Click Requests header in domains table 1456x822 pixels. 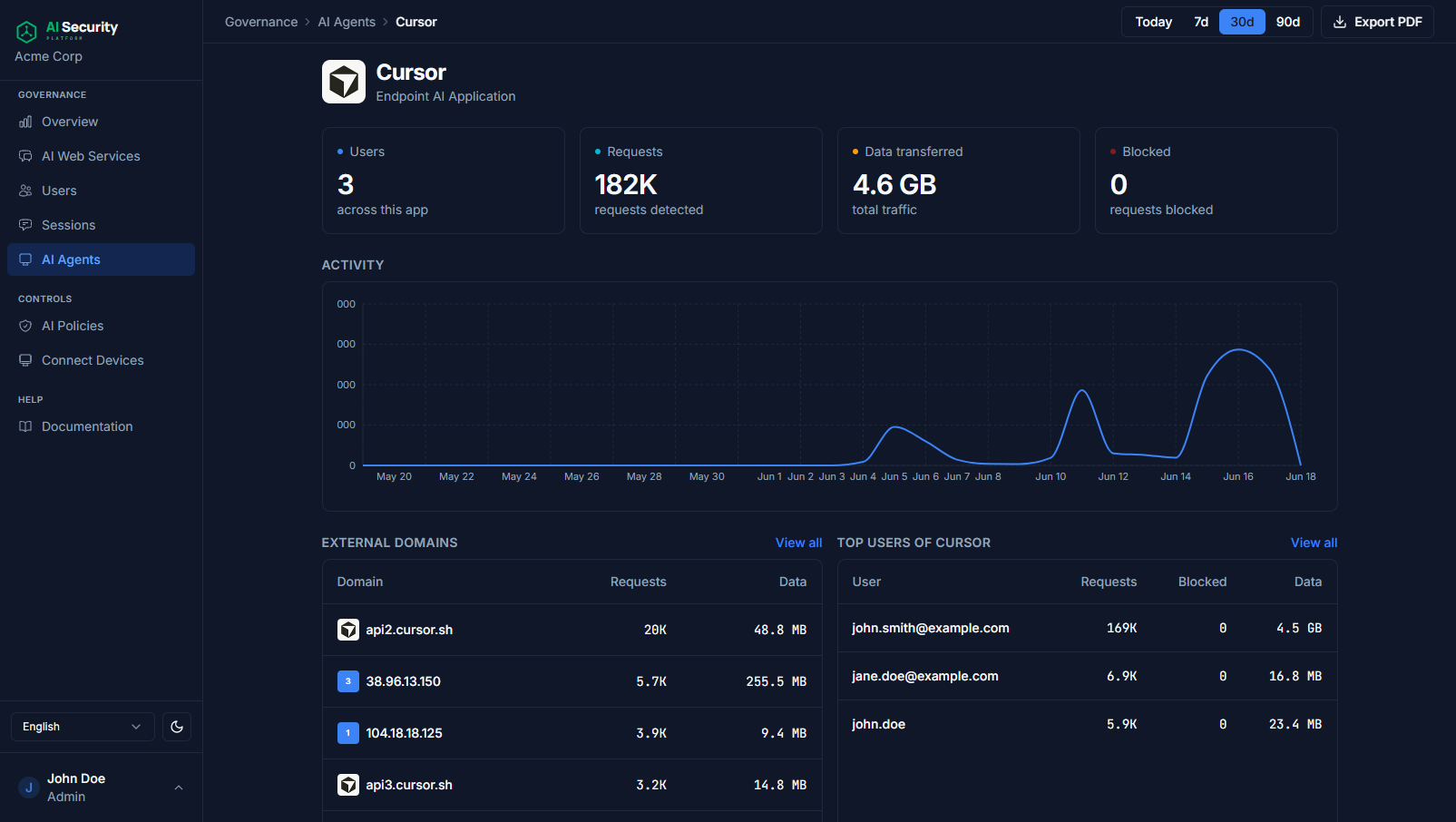[x=639, y=582]
